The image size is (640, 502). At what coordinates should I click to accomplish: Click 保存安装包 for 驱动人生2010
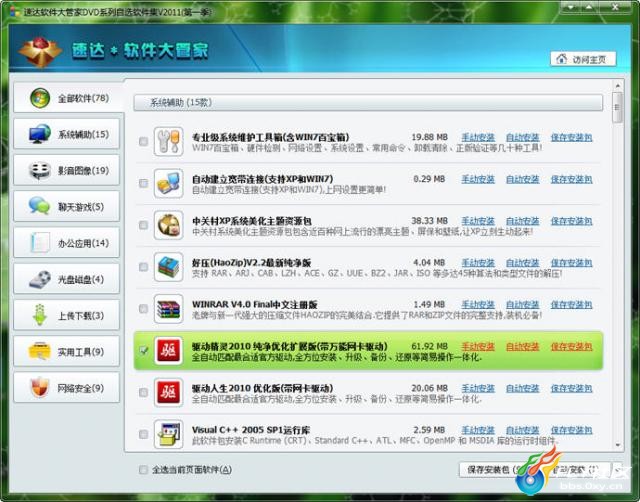[x=571, y=388]
